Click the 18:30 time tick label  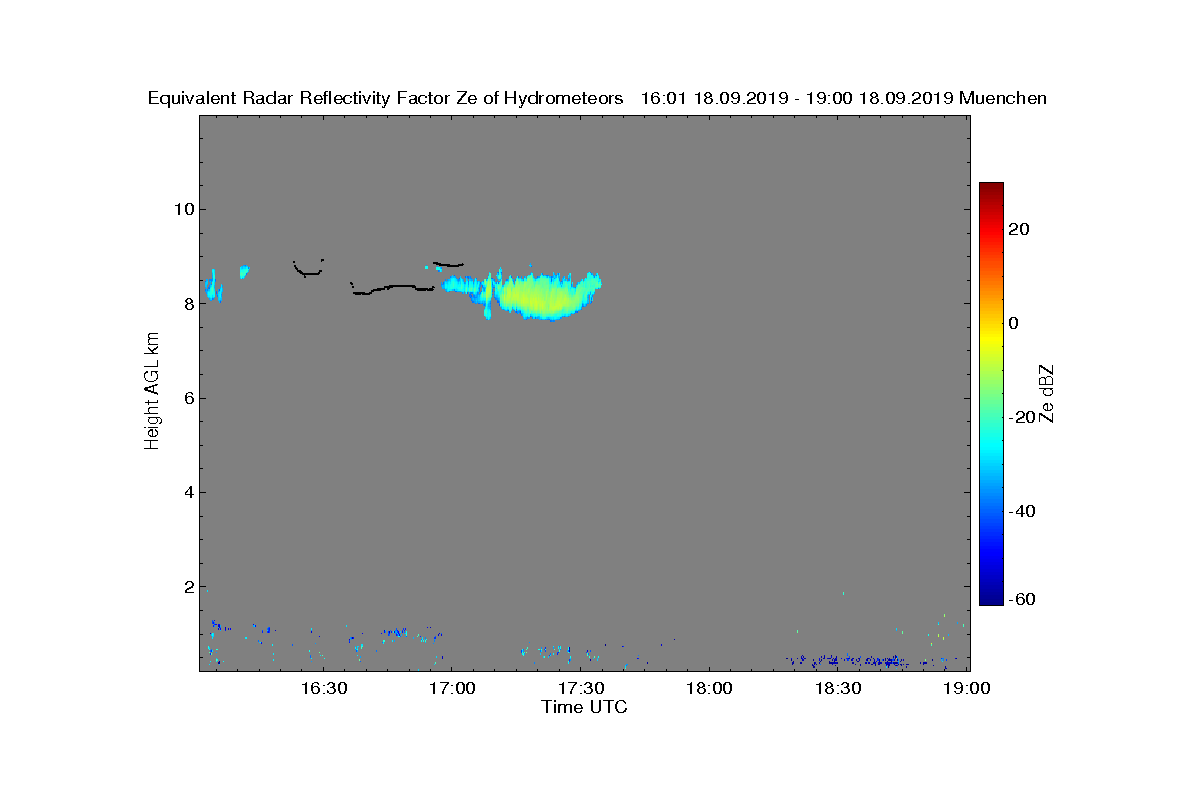click(x=838, y=688)
